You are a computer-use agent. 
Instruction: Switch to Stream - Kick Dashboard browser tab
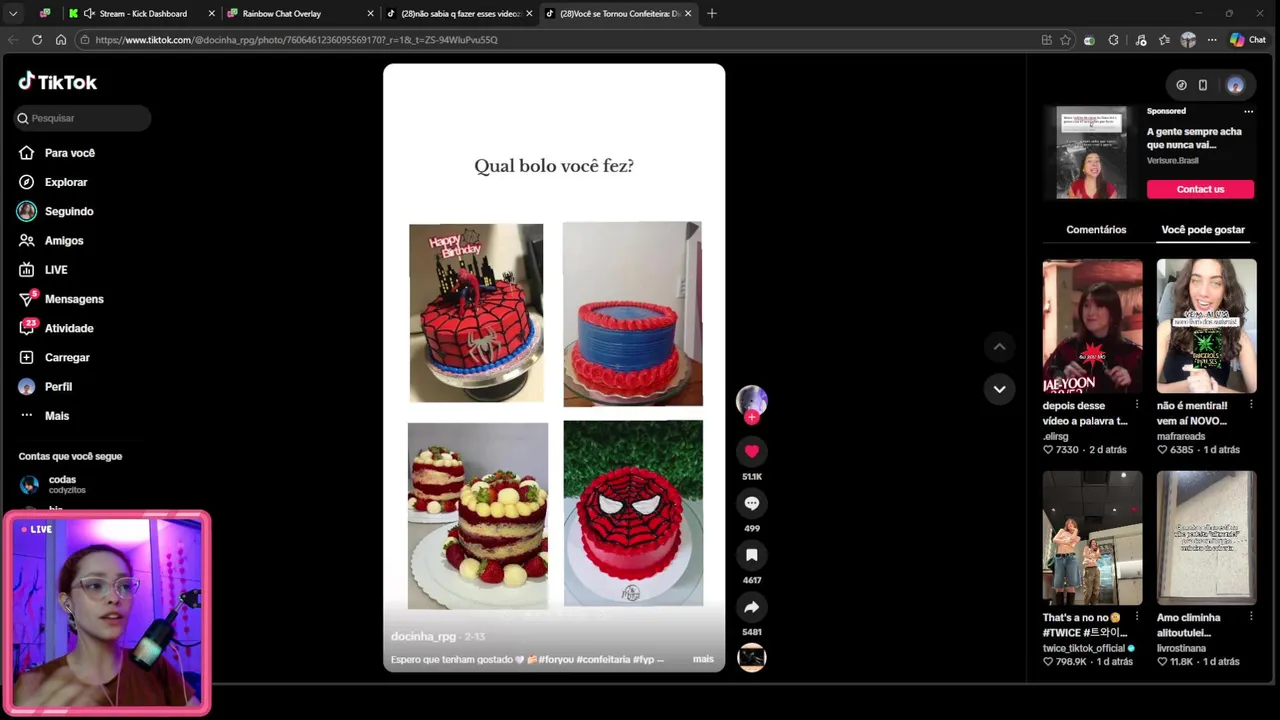tap(142, 14)
